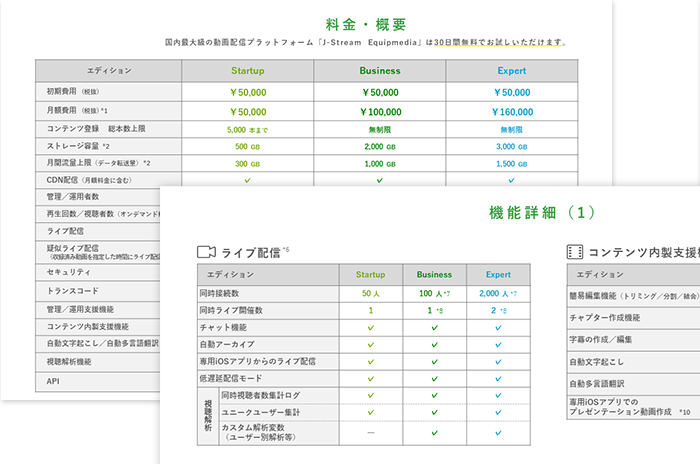Click Expert header in ライブ配信 table
Viewport: 700px width, 464px height.
click(498, 275)
